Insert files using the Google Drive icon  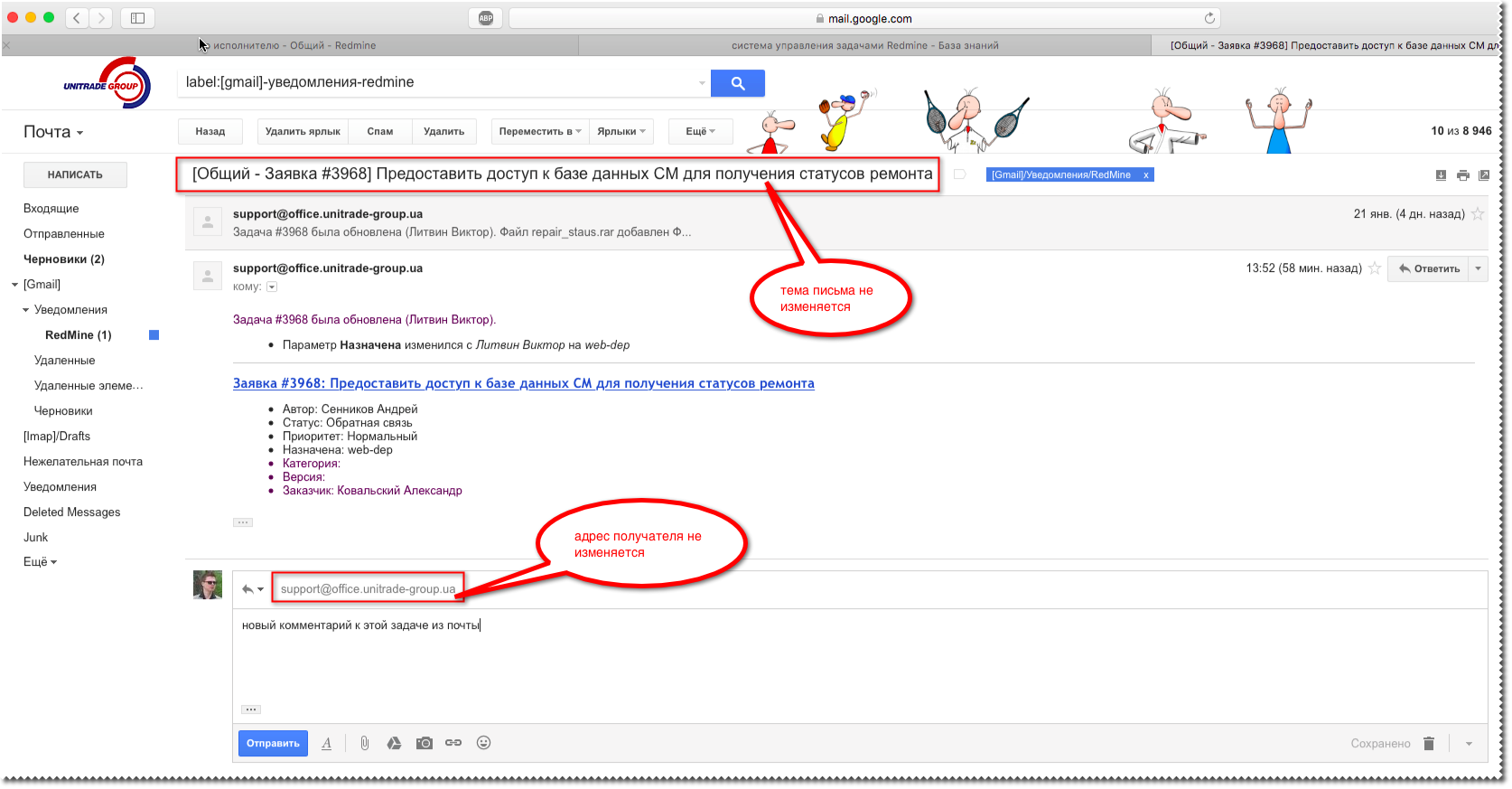pyautogui.click(x=394, y=743)
